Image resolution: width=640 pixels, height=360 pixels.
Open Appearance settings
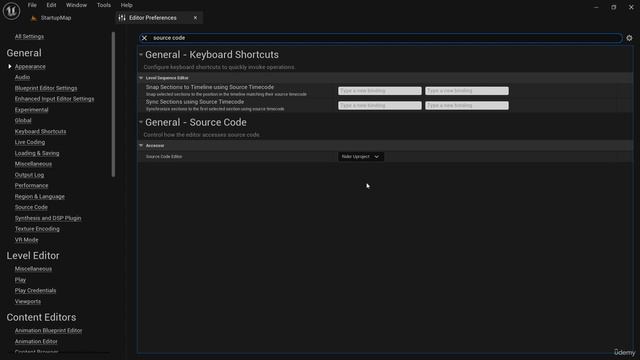tap(30, 67)
